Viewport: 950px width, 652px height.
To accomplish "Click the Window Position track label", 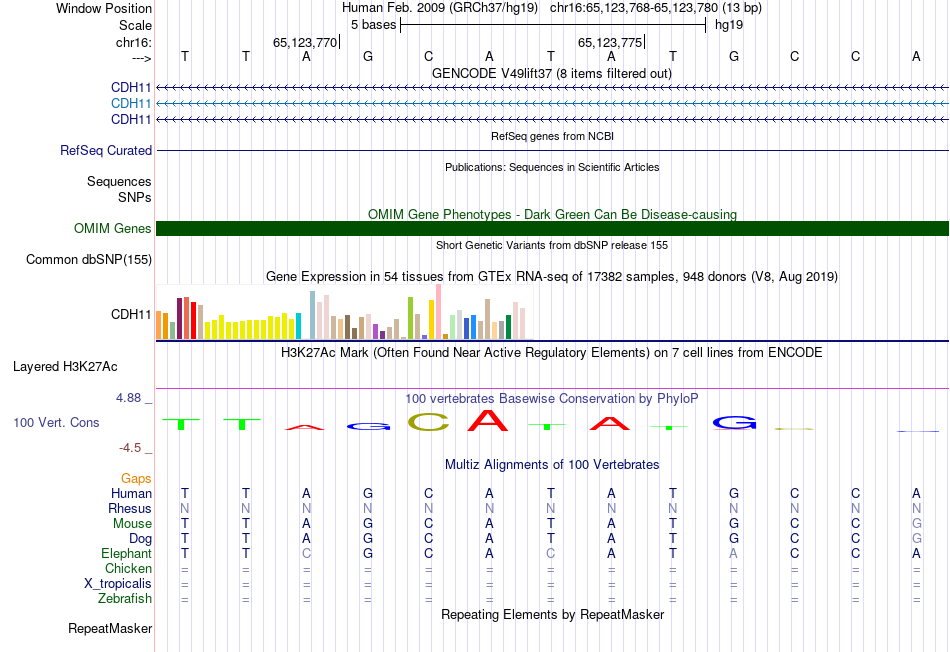I will coord(104,8).
